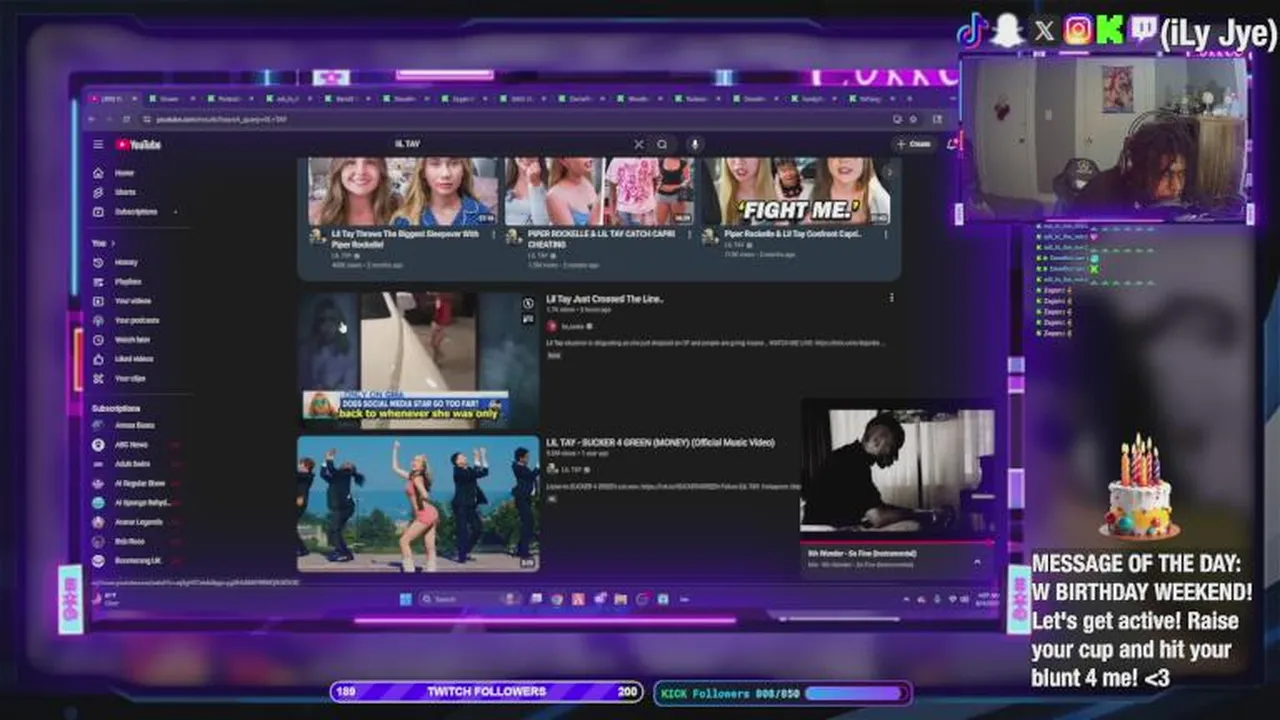Open the CATCH CAPRI CHEATING video thumbnail
The height and width of the screenshot is (720, 1280).
600,191
